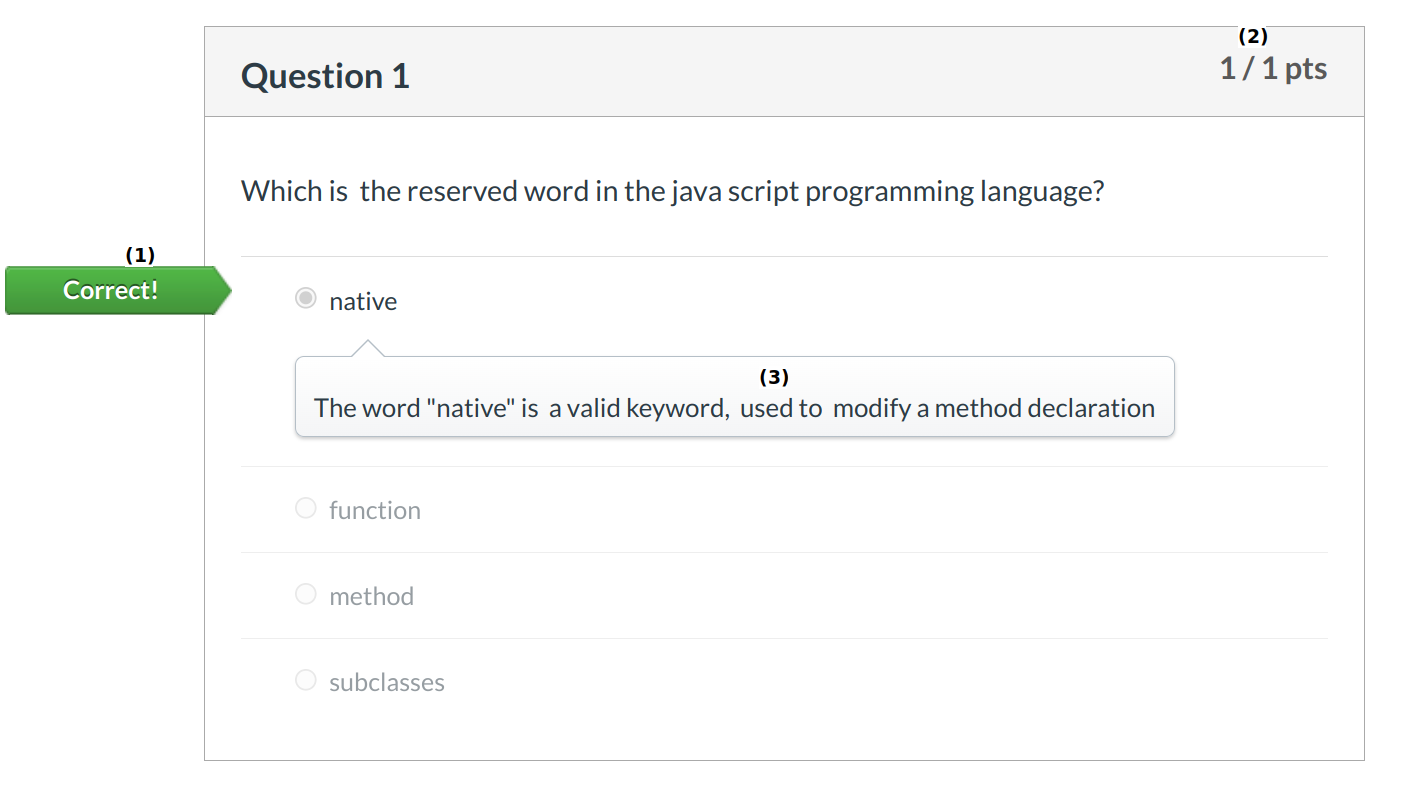Image resolution: width=1408 pixels, height=798 pixels.
Task: Click the "native" keyword feedback message
Action: [734, 408]
